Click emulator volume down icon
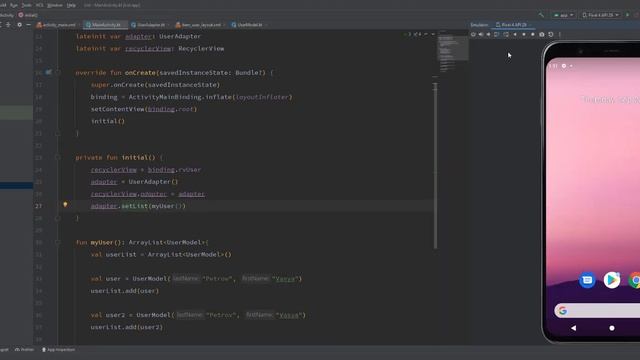 (488, 35)
